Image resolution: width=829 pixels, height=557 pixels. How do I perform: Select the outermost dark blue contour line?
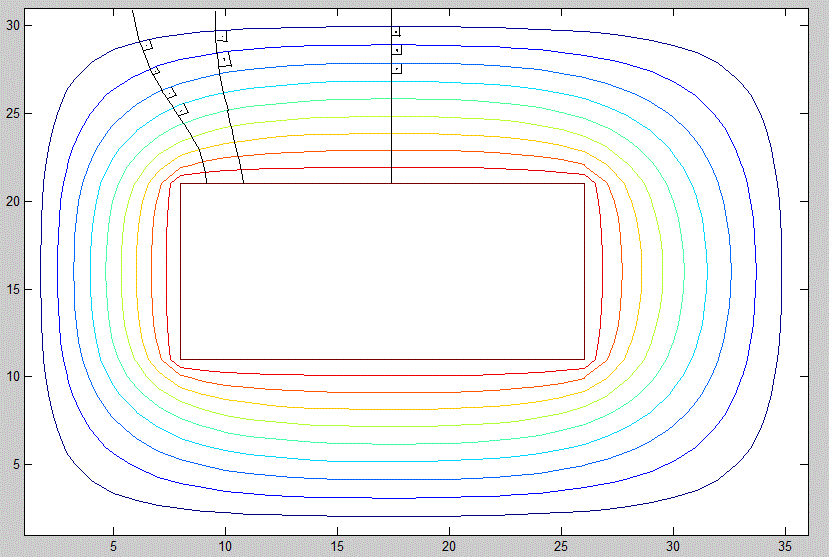click(41, 290)
